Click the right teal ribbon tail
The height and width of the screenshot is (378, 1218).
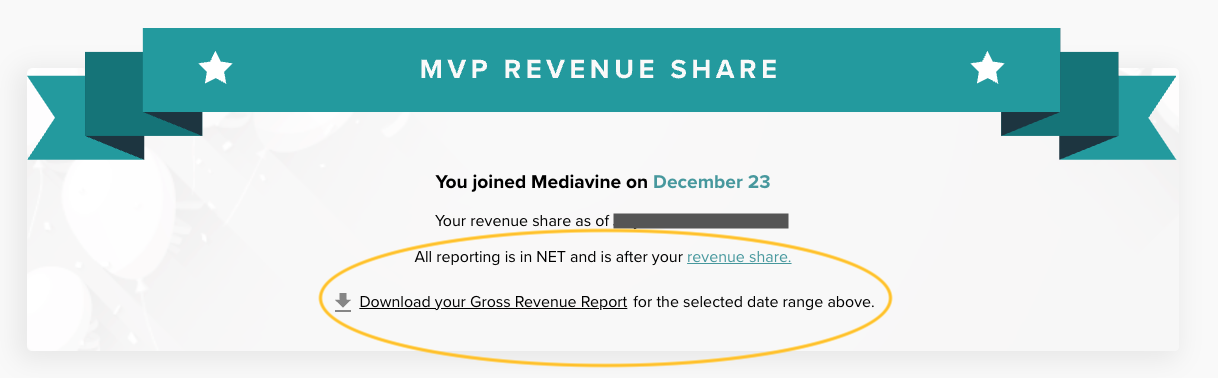1140,117
